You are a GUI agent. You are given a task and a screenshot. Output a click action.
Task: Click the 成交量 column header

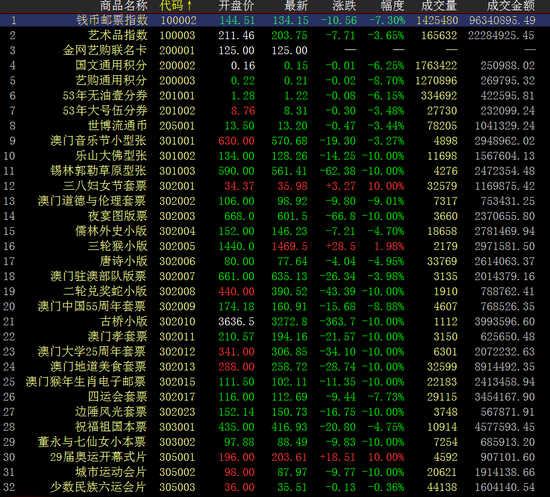click(439, 6)
